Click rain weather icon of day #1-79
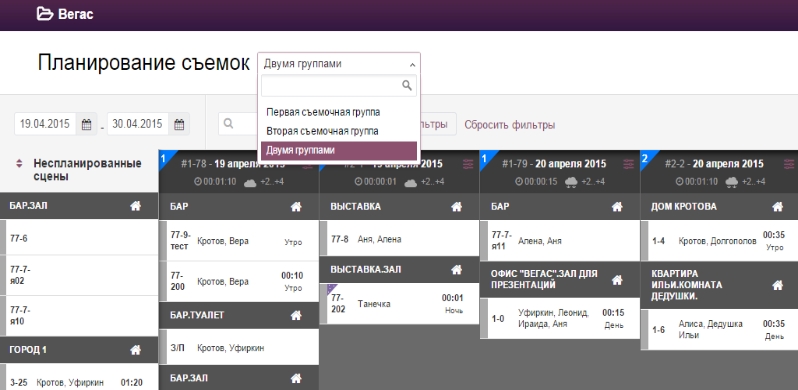 (x=572, y=182)
